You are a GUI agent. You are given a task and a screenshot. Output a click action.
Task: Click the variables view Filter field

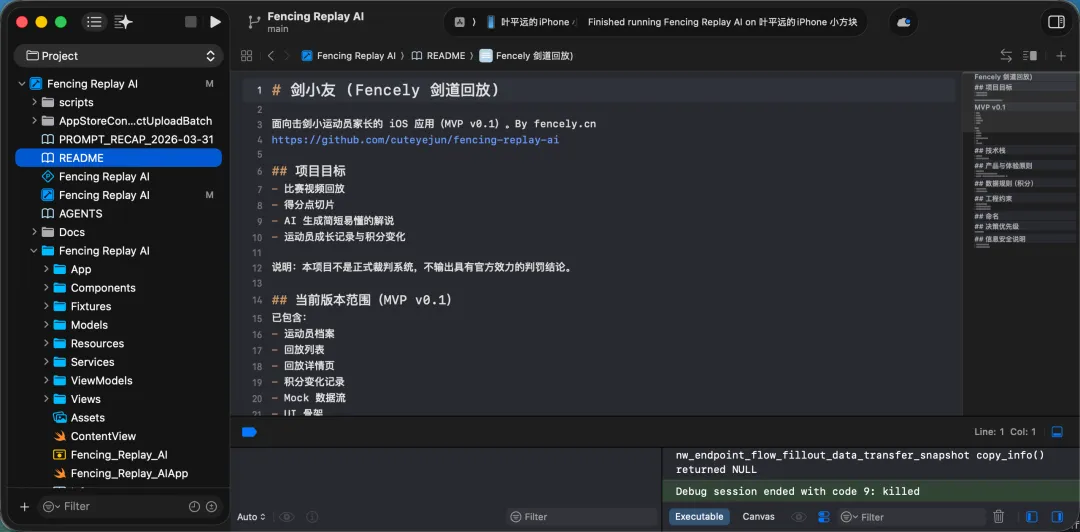click(x=582, y=517)
